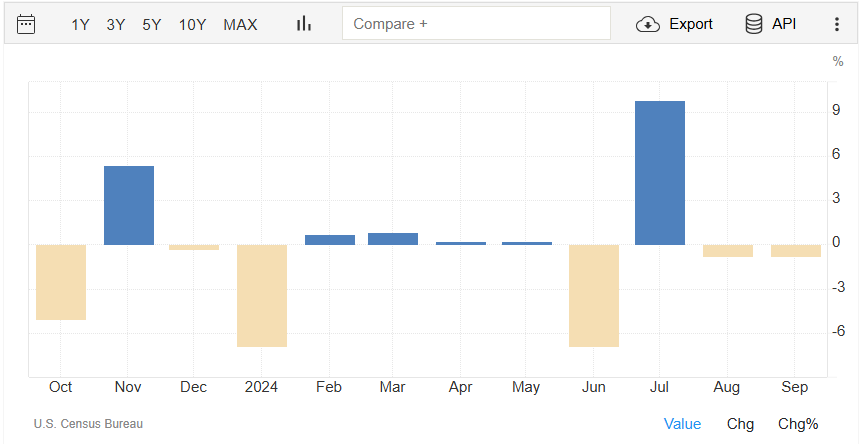This screenshot has height=444, width=859.
Task: Click the Export cloud download icon
Action: 648,24
